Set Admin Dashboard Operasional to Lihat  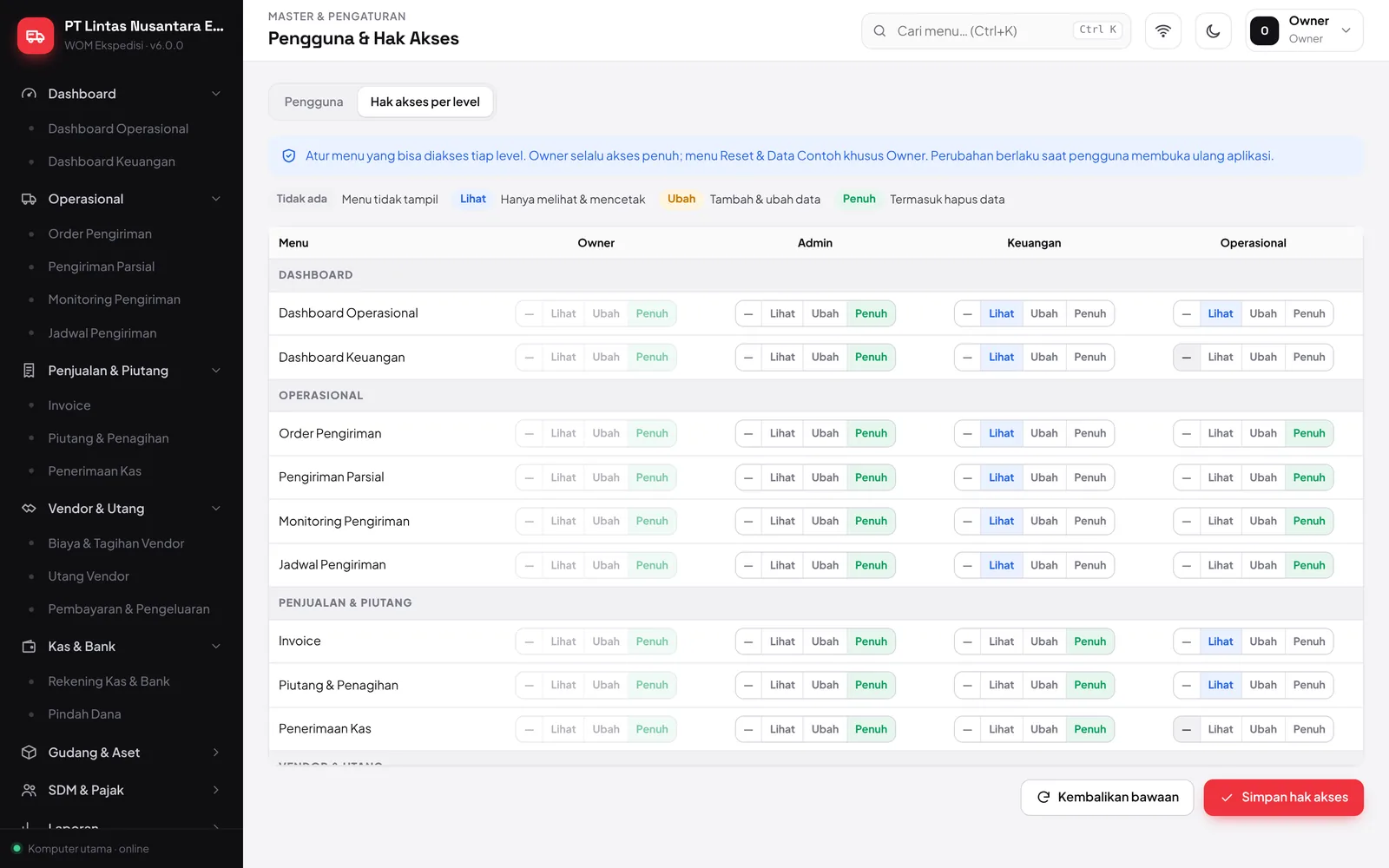[782, 313]
